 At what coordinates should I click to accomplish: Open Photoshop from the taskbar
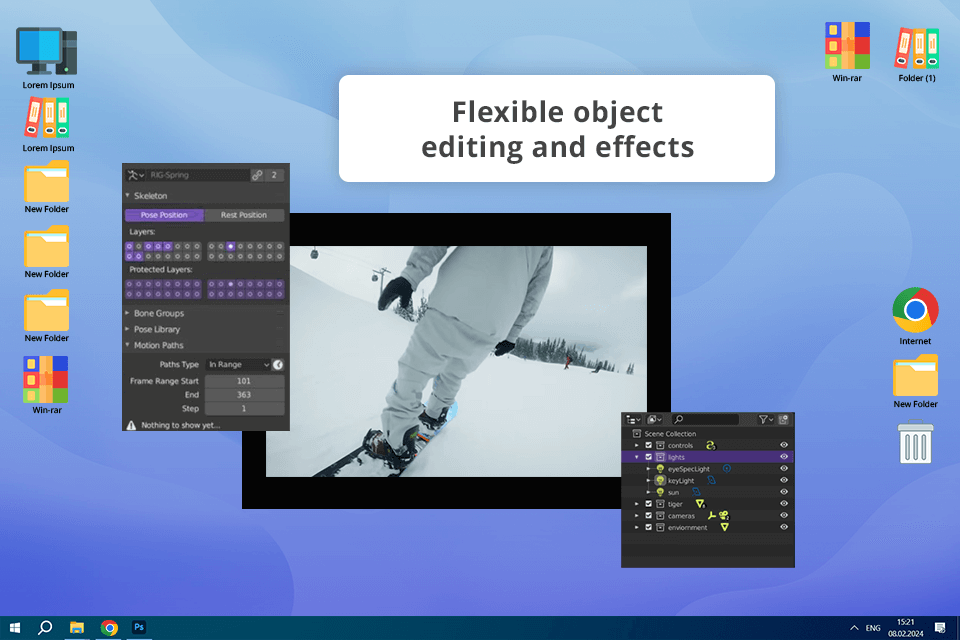tap(139, 627)
